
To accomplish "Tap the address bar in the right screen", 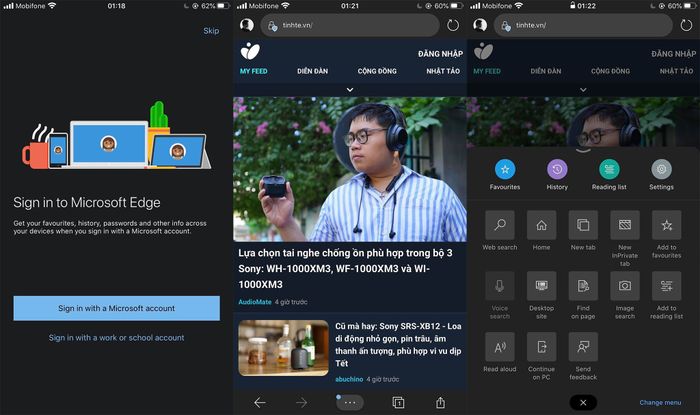I will pos(583,25).
